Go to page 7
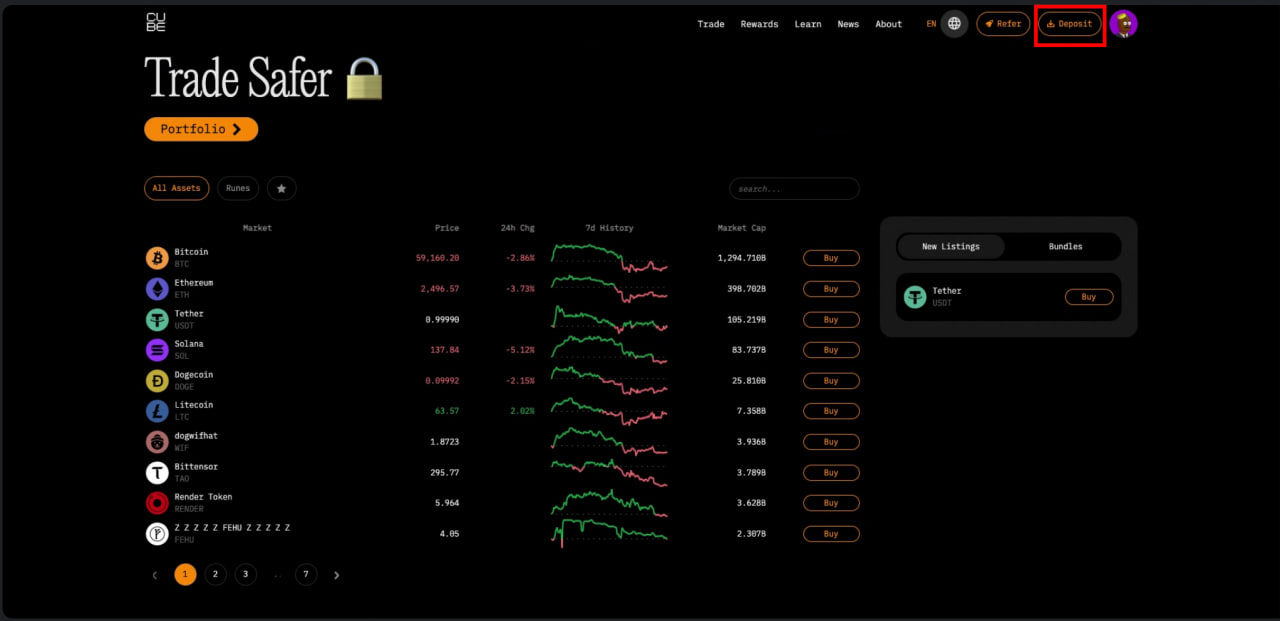This screenshot has height=621, width=1280. click(306, 574)
